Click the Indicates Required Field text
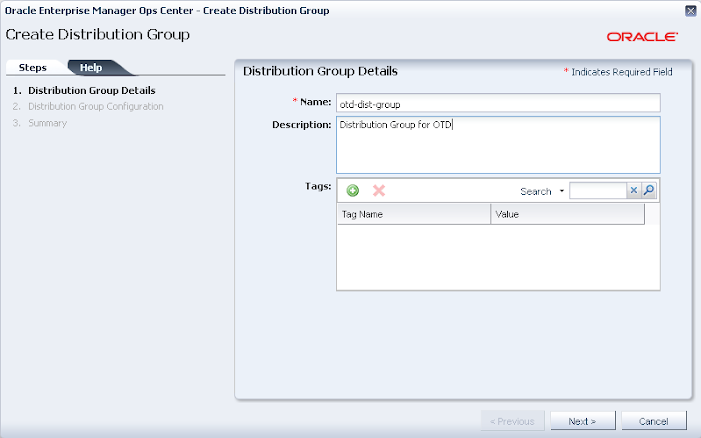 click(622, 72)
